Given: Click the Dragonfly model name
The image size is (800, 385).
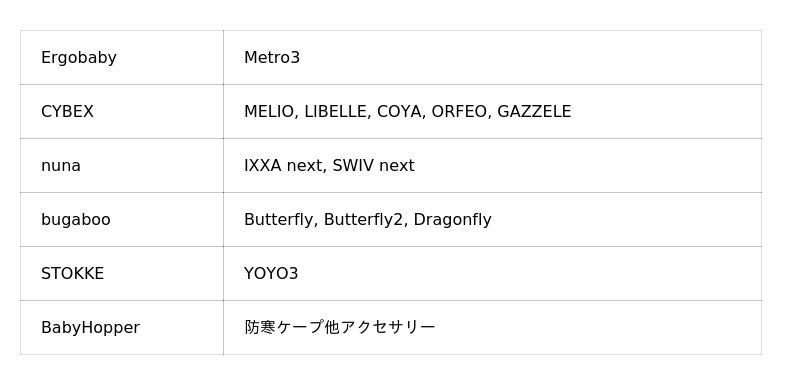Looking at the screenshot, I should [x=453, y=220].
